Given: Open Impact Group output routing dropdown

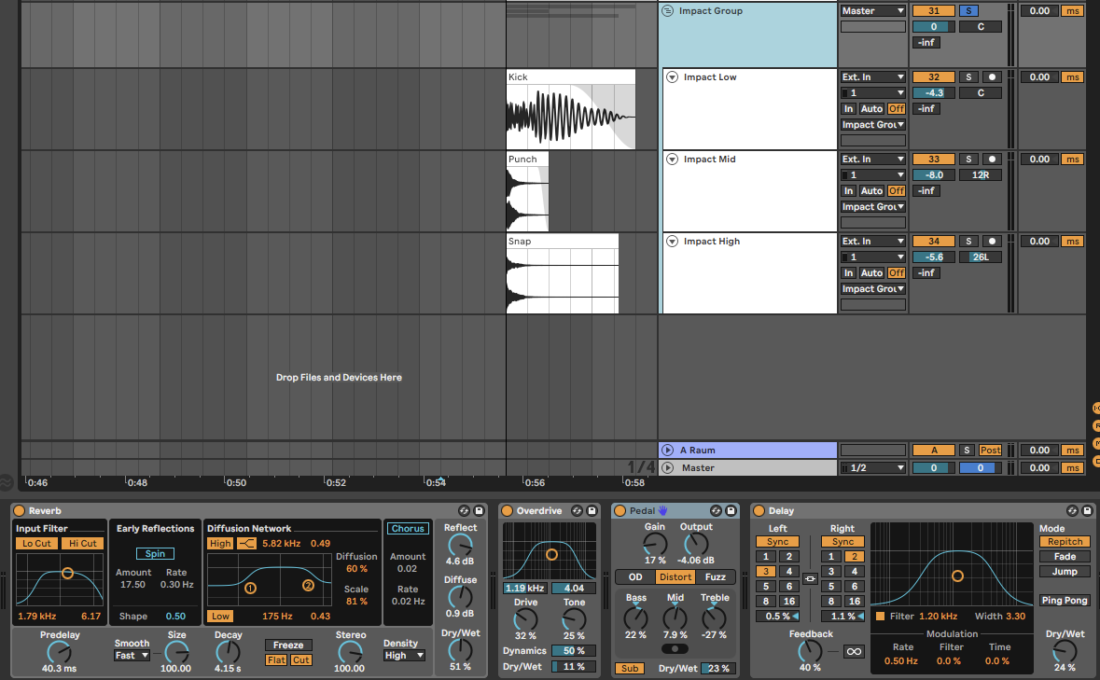Looking at the screenshot, I should (x=873, y=11).
